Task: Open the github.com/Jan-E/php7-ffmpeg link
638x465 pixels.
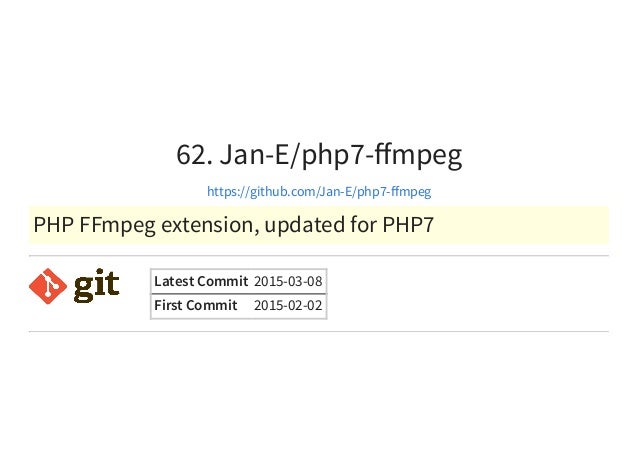Action: pyautogui.click(x=319, y=191)
